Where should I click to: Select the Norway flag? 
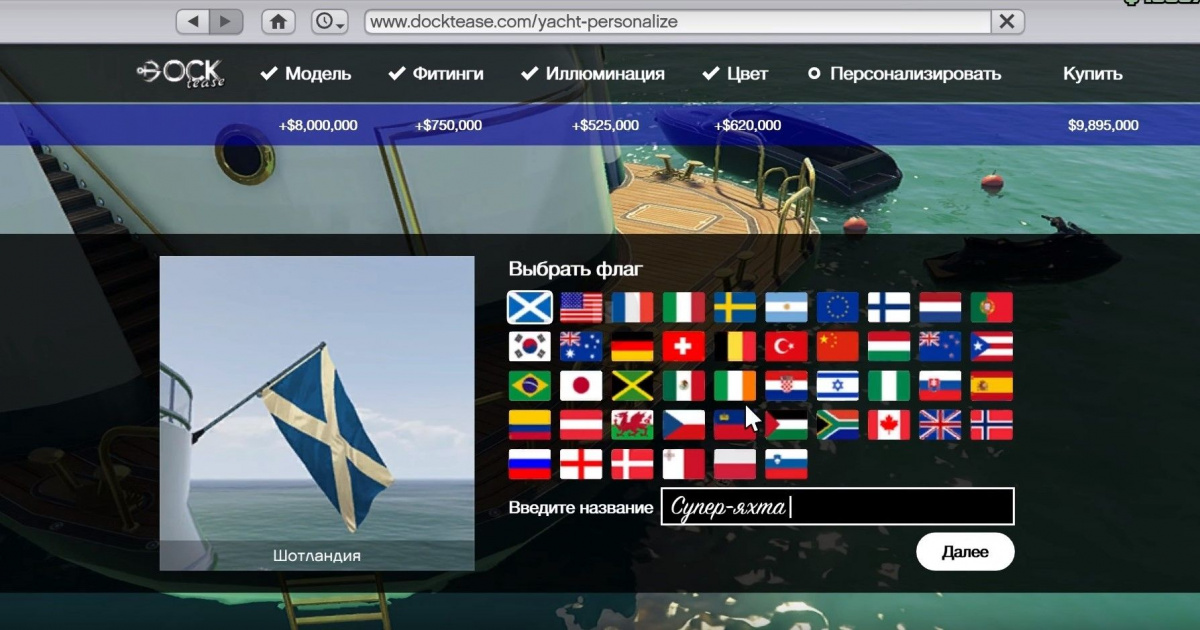click(x=992, y=425)
